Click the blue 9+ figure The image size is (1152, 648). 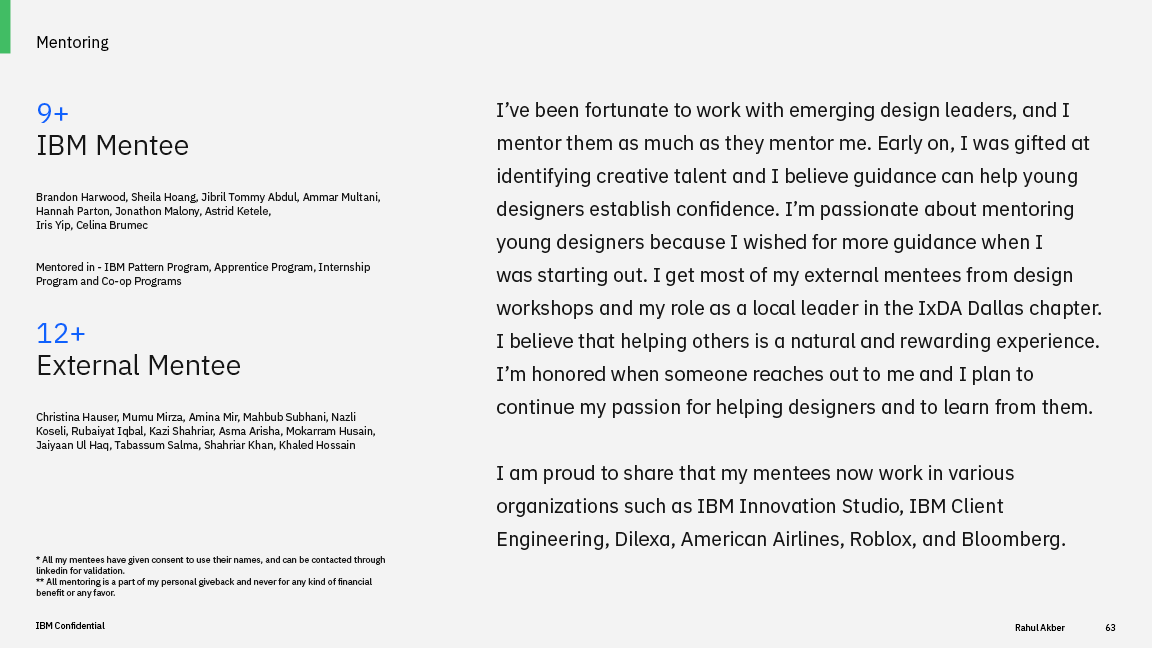(x=52, y=113)
